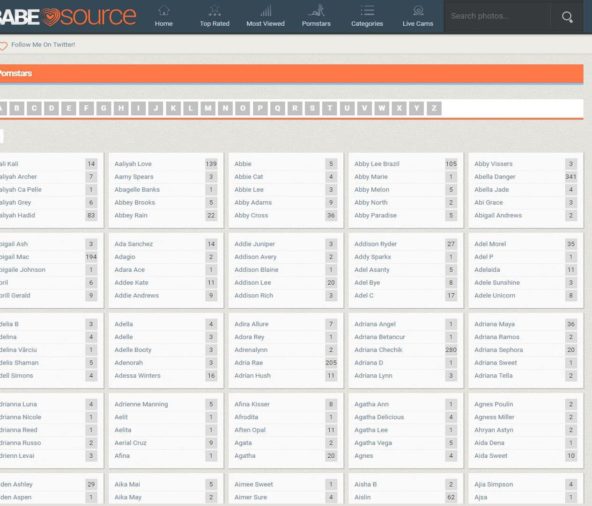
Task: Focus the Search photos input field
Action: (x=497, y=16)
